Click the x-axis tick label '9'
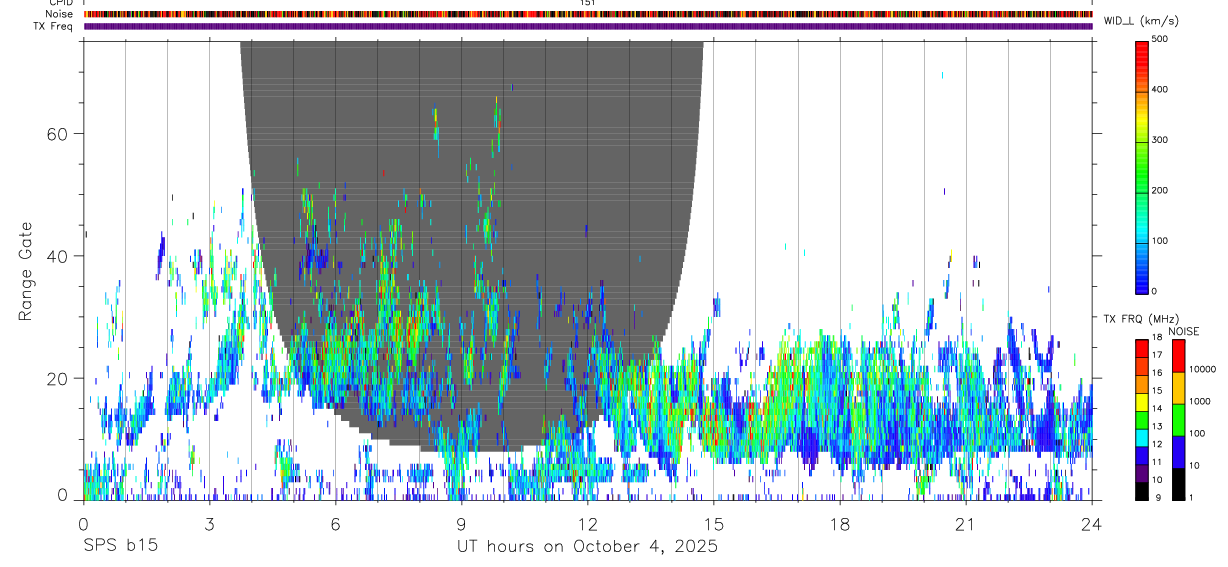The width and height of the screenshot is (1228, 567). click(461, 524)
